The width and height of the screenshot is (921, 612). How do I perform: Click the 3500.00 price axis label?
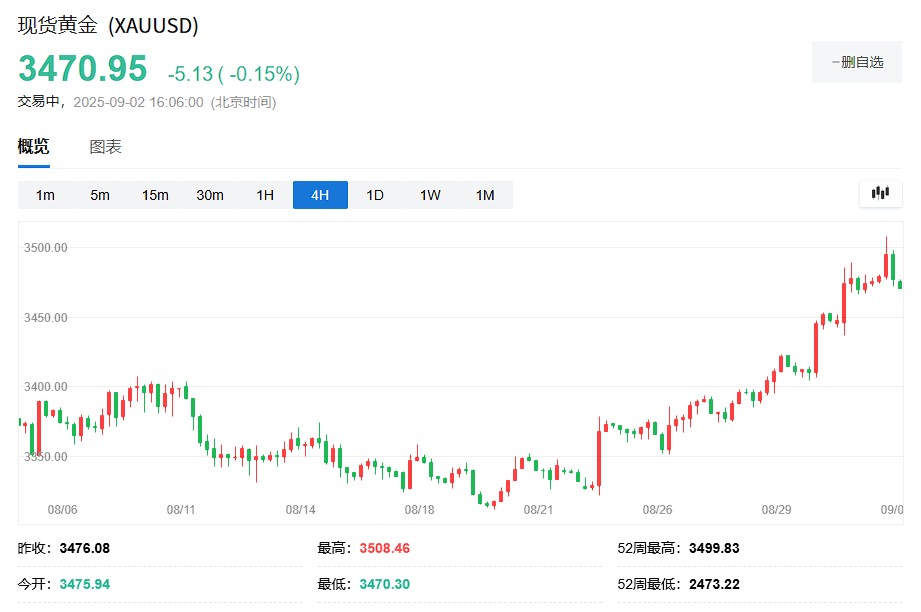click(x=46, y=248)
